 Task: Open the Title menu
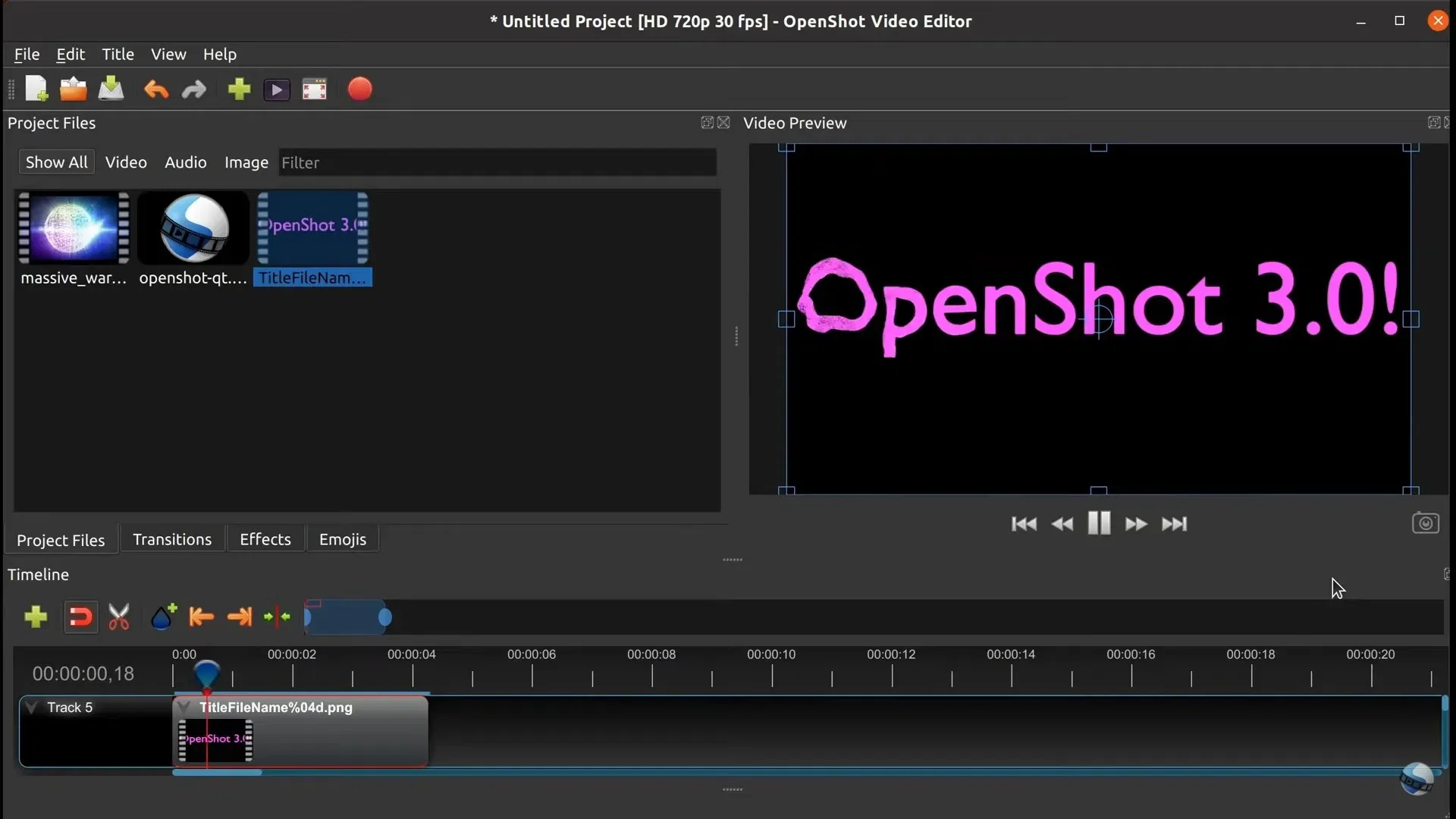[x=118, y=55]
